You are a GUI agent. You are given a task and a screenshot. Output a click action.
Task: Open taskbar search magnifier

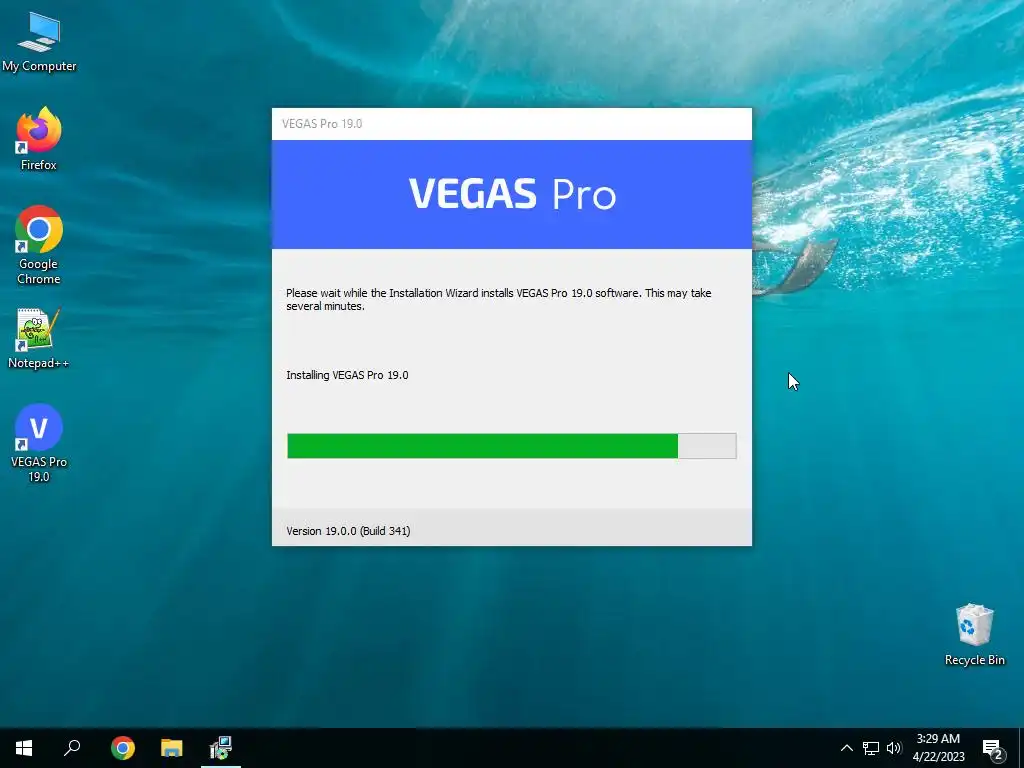pyautogui.click(x=72, y=748)
